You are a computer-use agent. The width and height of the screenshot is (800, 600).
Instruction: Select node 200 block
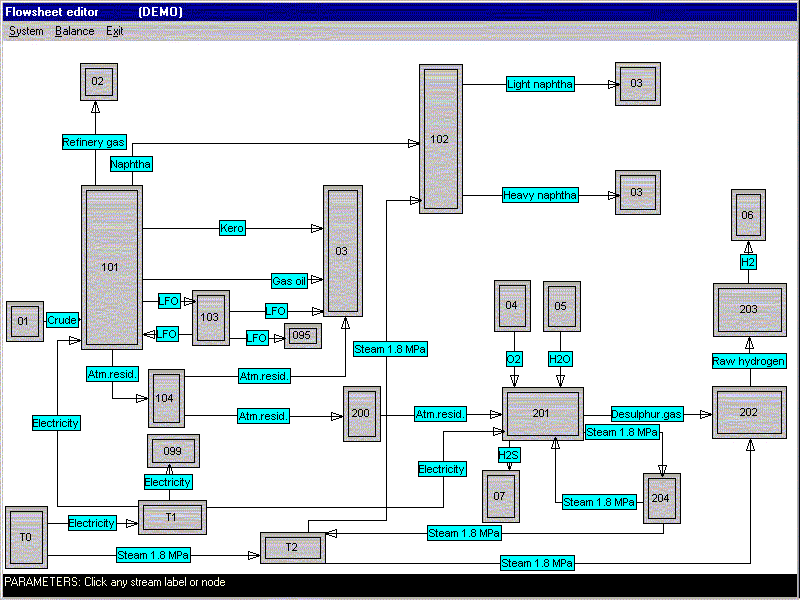tap(361, 413)
